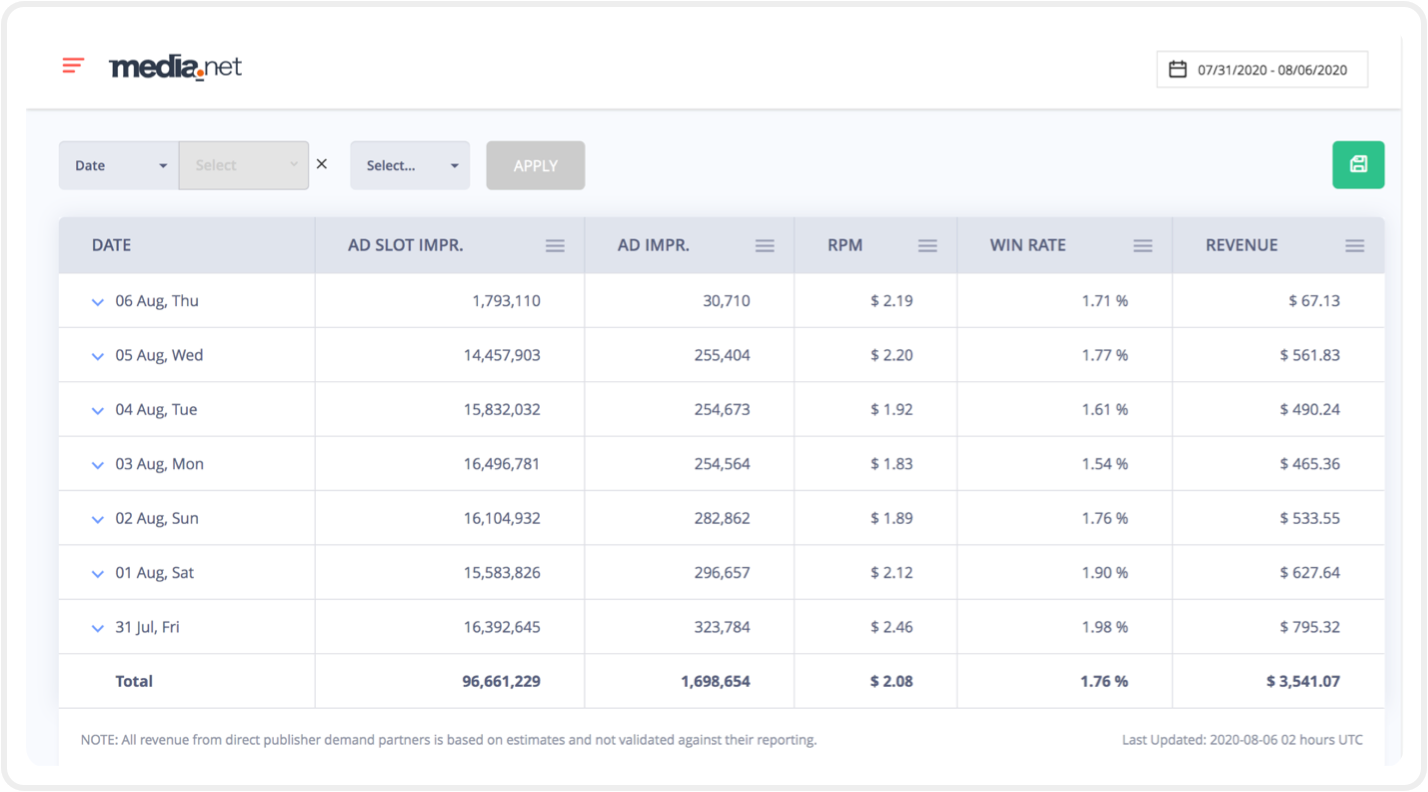
Task: Open the AD IMPR. column menu icon
Action: 765,246
